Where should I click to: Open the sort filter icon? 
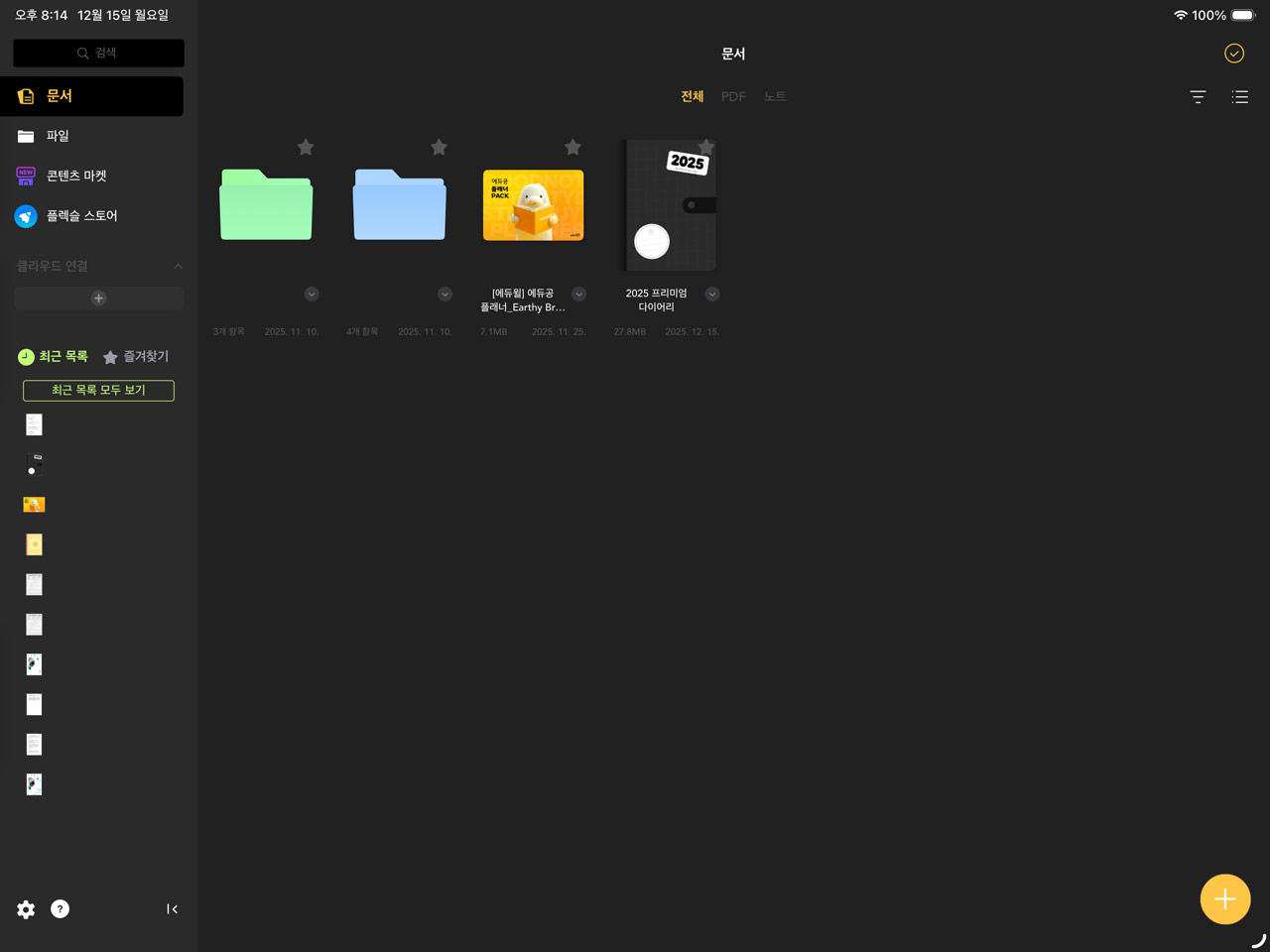[x=1198, y=97]
